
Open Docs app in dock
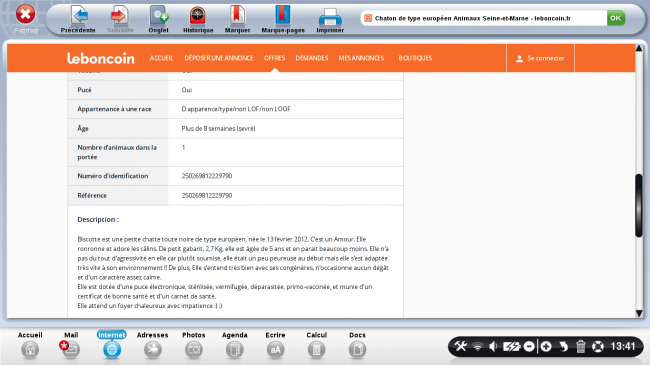(357, 345)
